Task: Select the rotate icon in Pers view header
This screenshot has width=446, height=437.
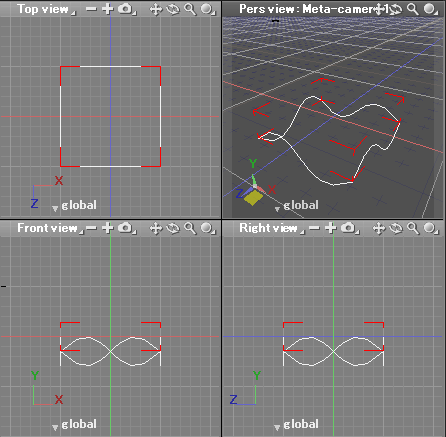Action: (396, 9)
